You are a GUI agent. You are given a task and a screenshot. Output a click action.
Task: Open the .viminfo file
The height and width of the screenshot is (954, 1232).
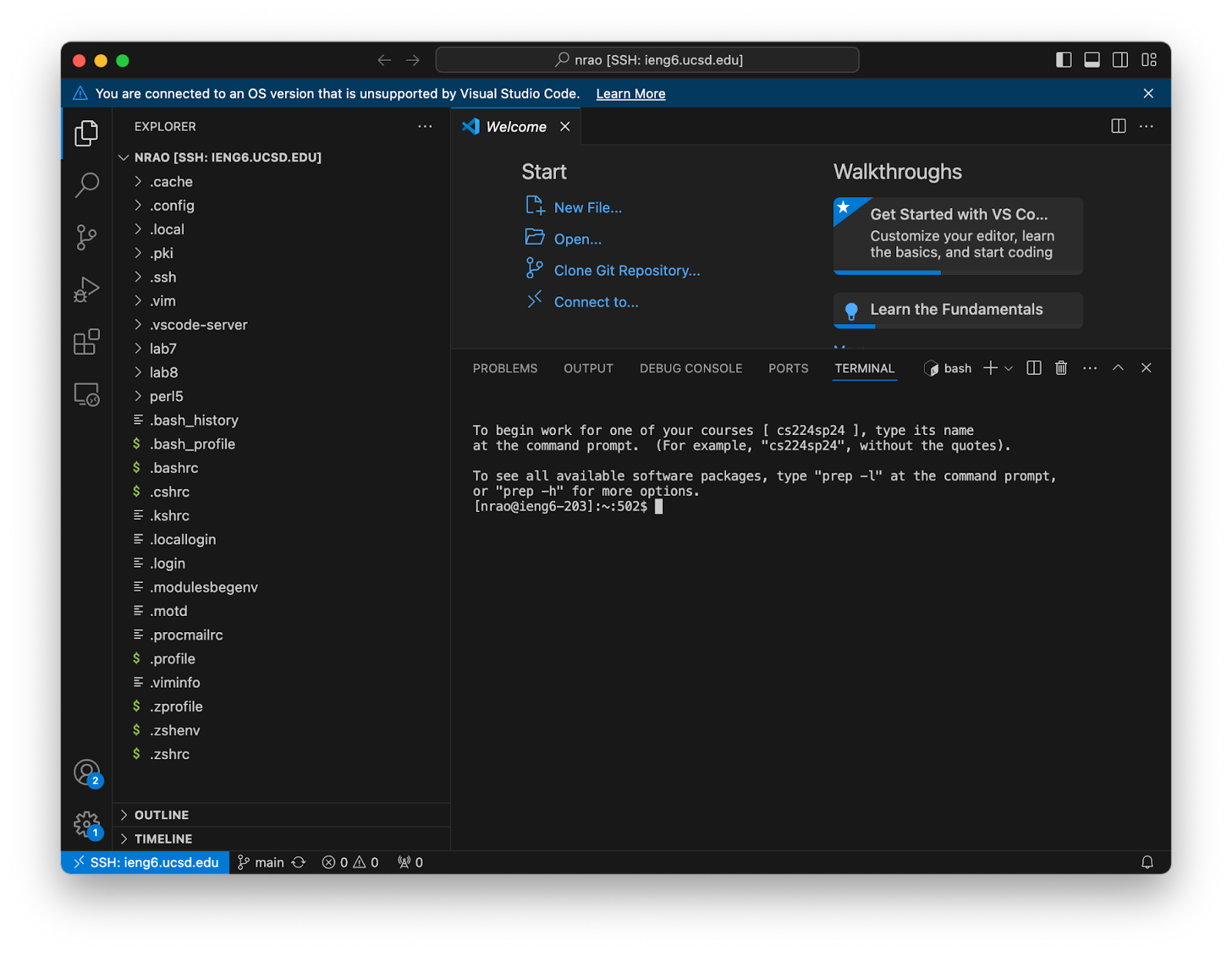(x=281, y=683)
